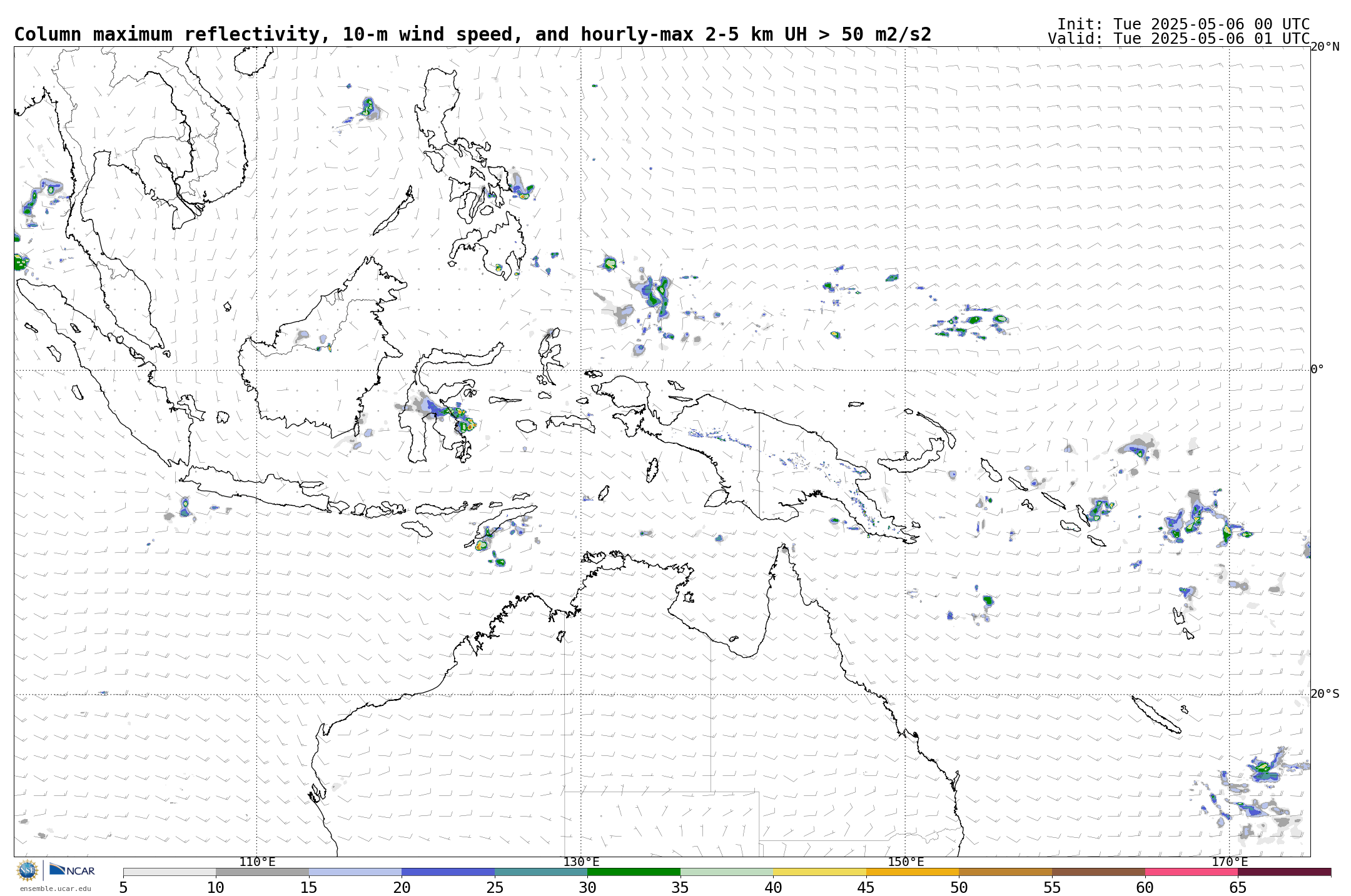This screenshot has height=896, width=1351.
Task: Click the 30-35 green colorbar segment
Action: 634,872
